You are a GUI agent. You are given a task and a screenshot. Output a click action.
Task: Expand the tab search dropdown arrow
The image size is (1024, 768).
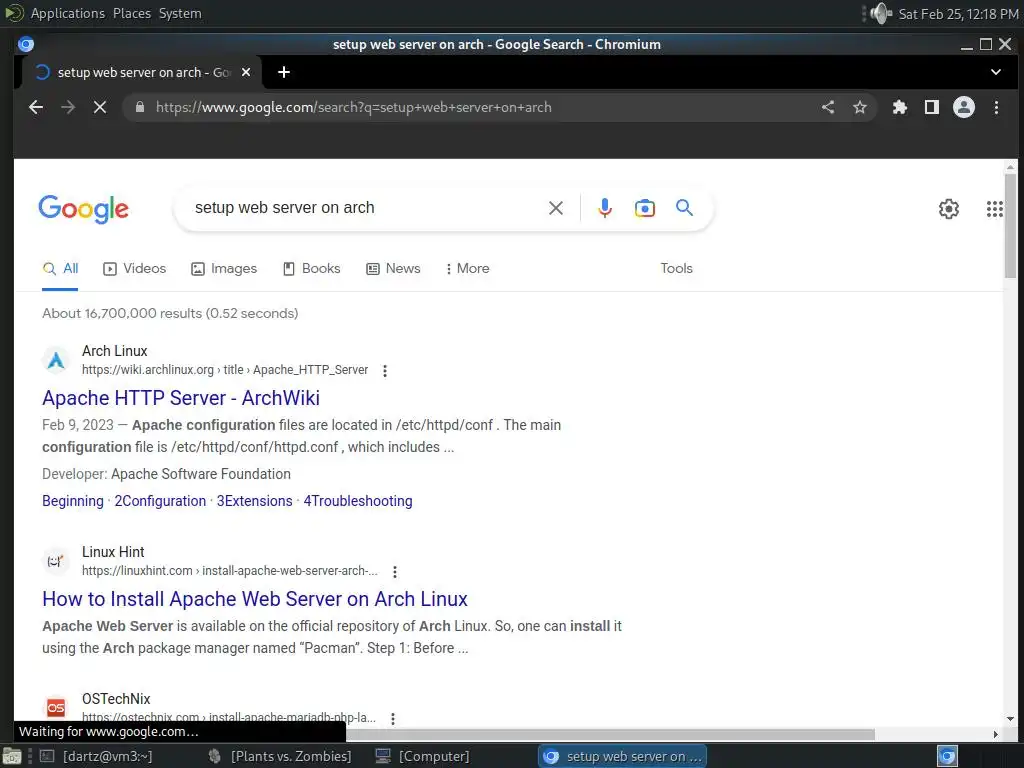pos(996,72)
